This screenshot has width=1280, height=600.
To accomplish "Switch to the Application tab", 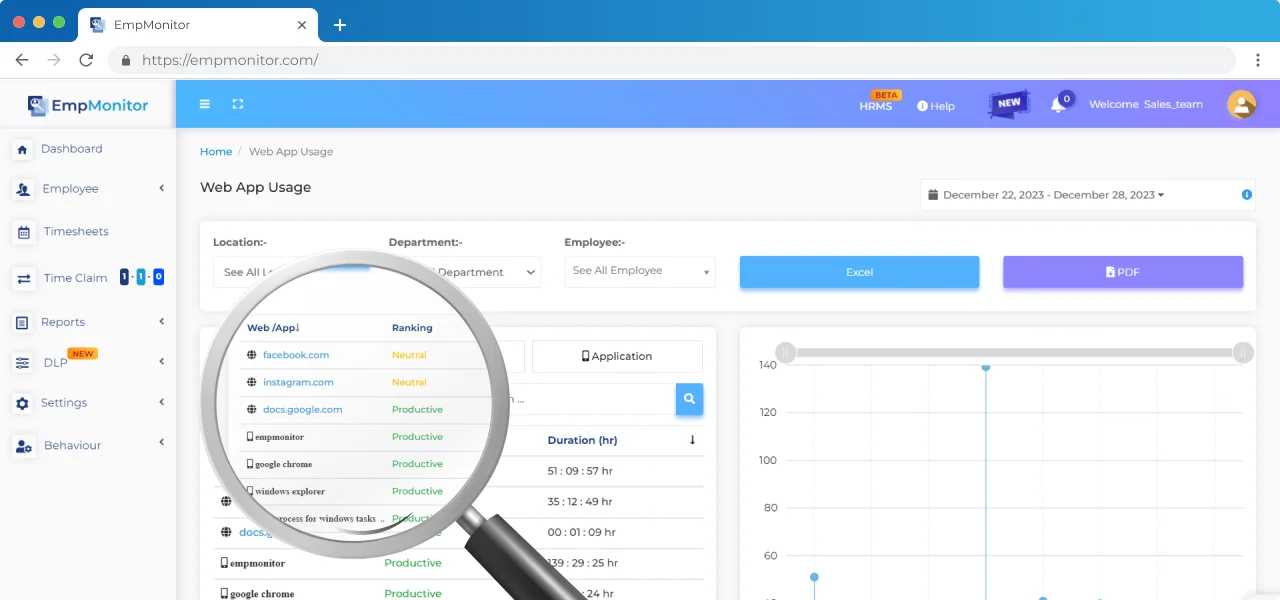I will click(x=617, y=356).
